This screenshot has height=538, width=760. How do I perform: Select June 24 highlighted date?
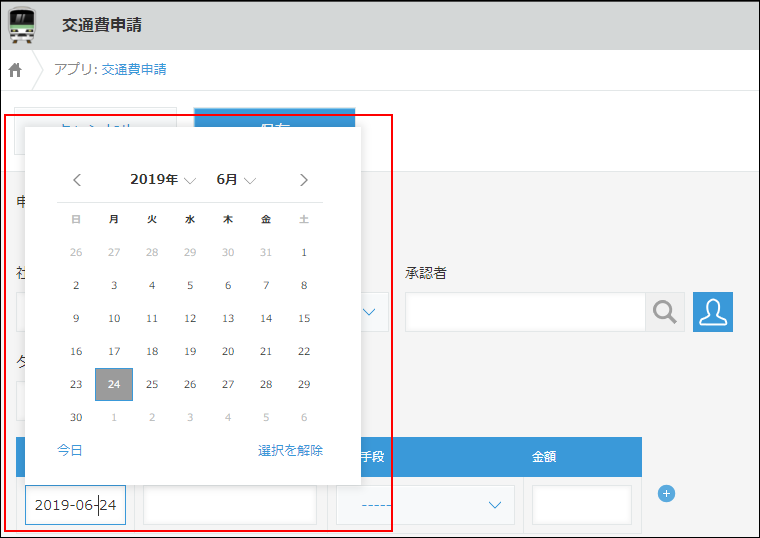point(114,384)
